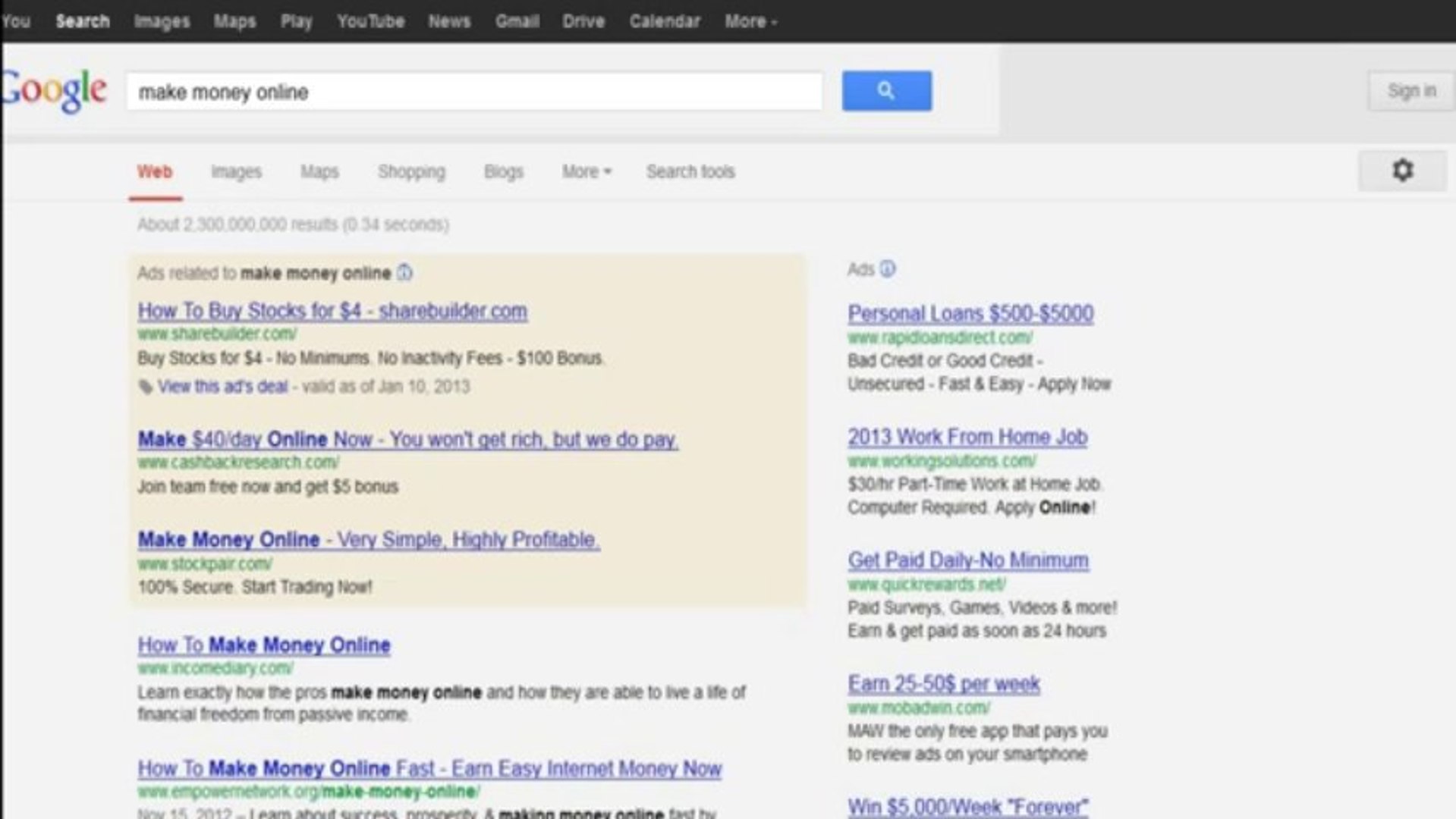Click the tag icon beside 'View this ad's deal'
The image size is (1456, 819).
coord(146,387)
